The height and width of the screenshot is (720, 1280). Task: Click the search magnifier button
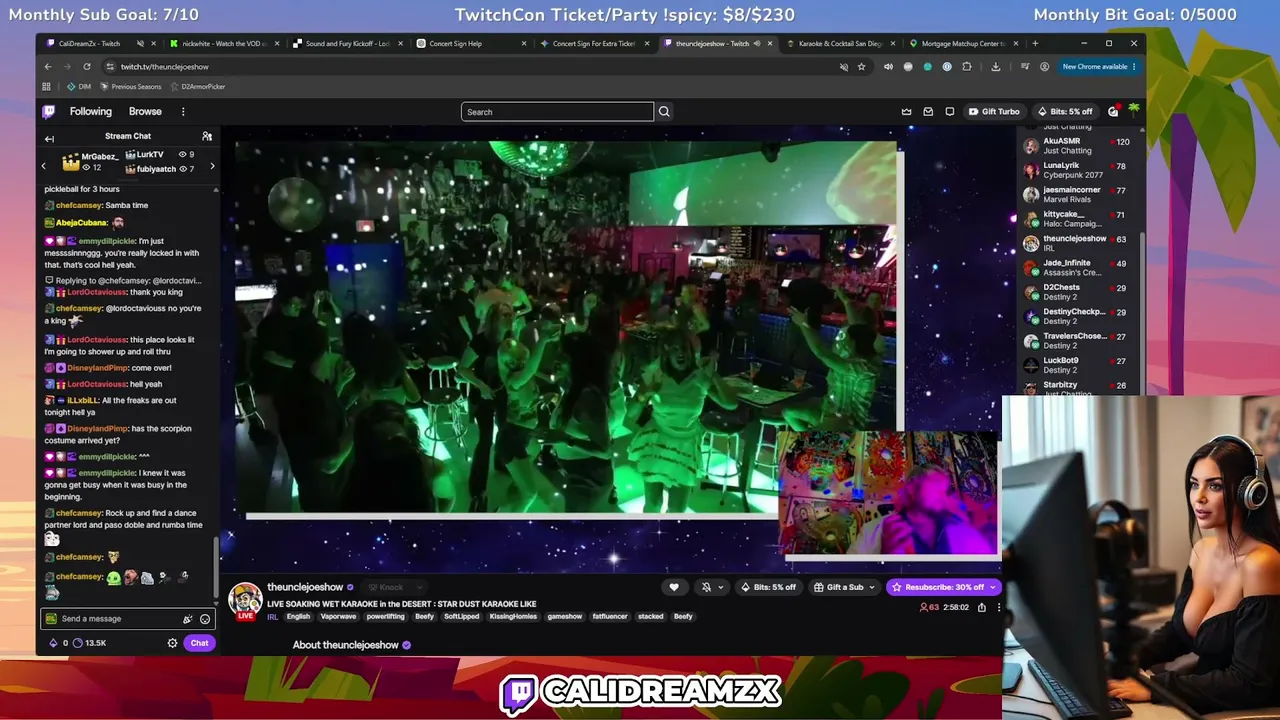pyautogui.click(x=664, y=112)
